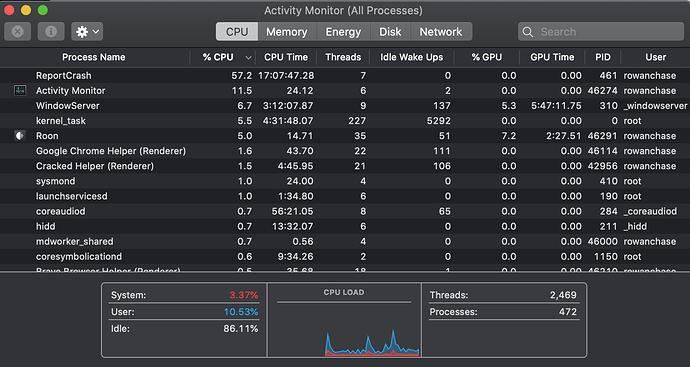Click kernel_task thread count 227
The width and height of the screenshot is (690, 367).
pyautogui.click(x=357, y=121)
